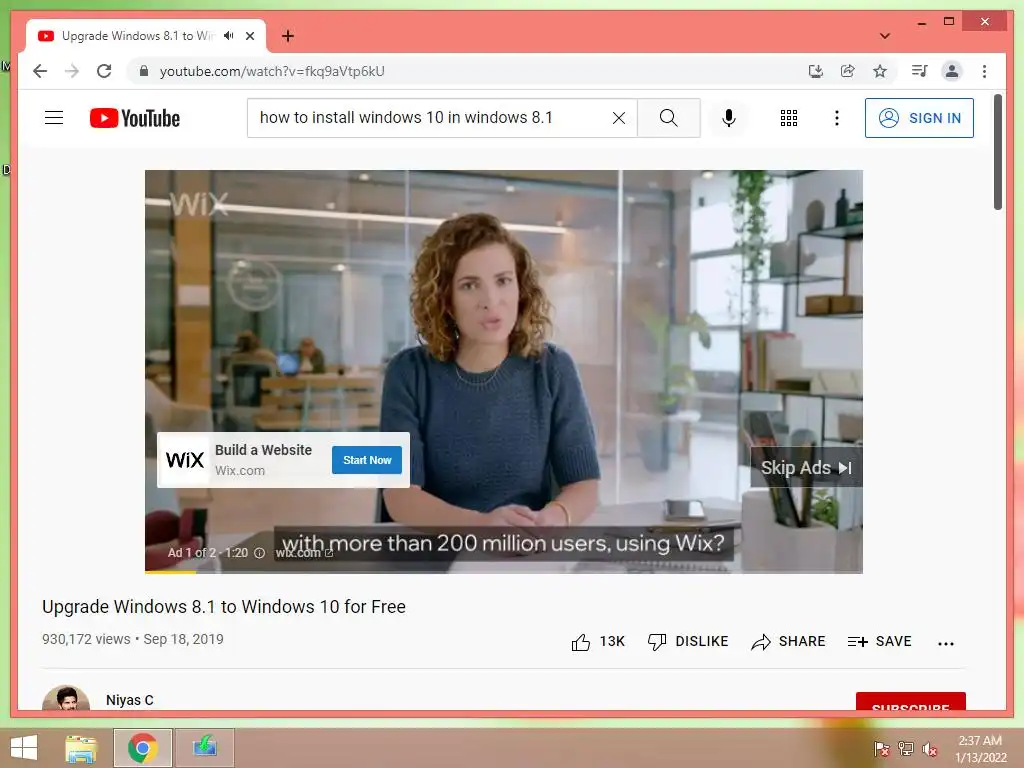This screenshot has width=1024, height=768.
Task: Open the YouTube hamburger guide menu
Action: pyautogui.click(x=54, y=118)
